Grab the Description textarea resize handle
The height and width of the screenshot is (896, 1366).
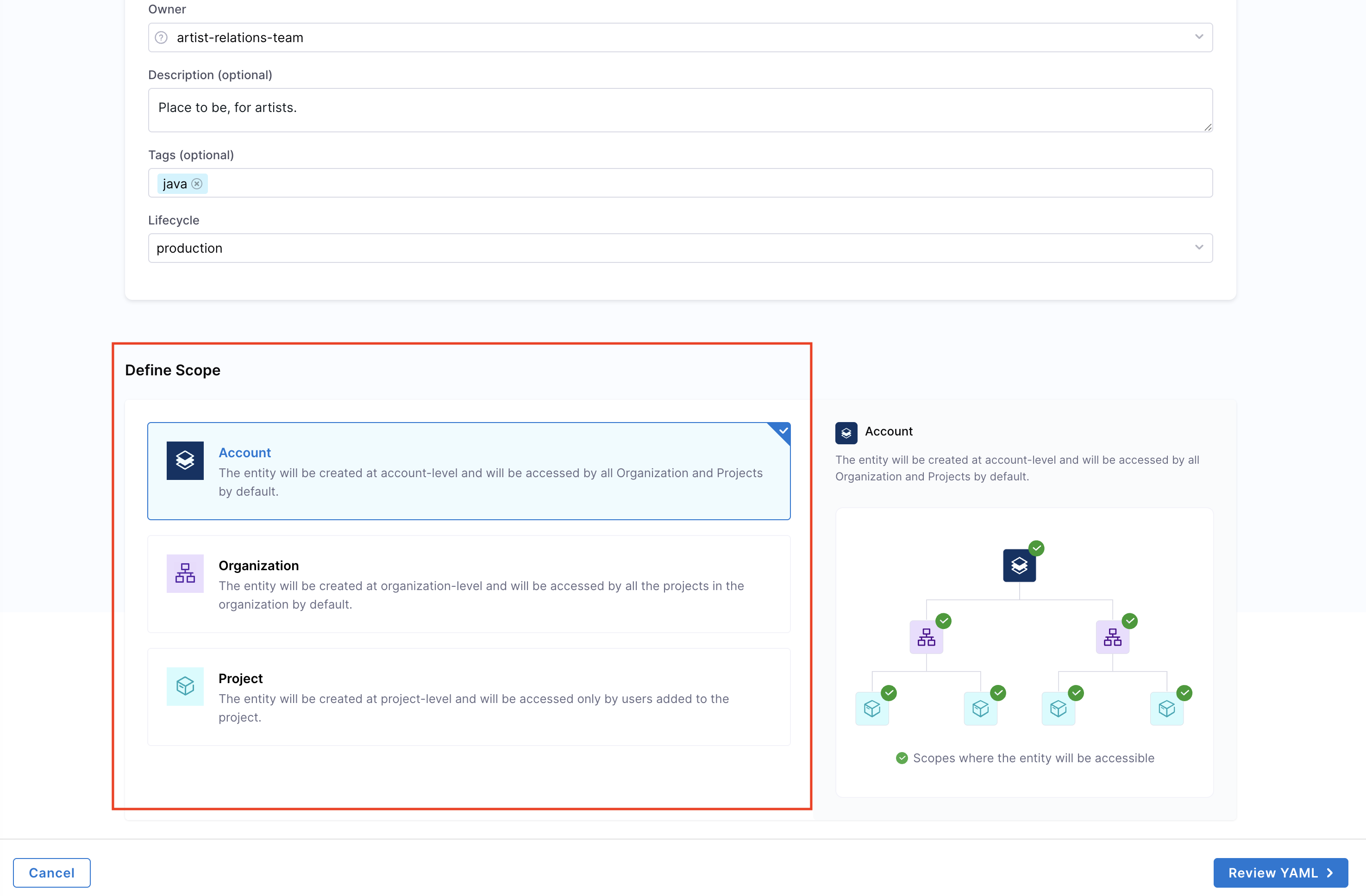tap(1208, 127)
